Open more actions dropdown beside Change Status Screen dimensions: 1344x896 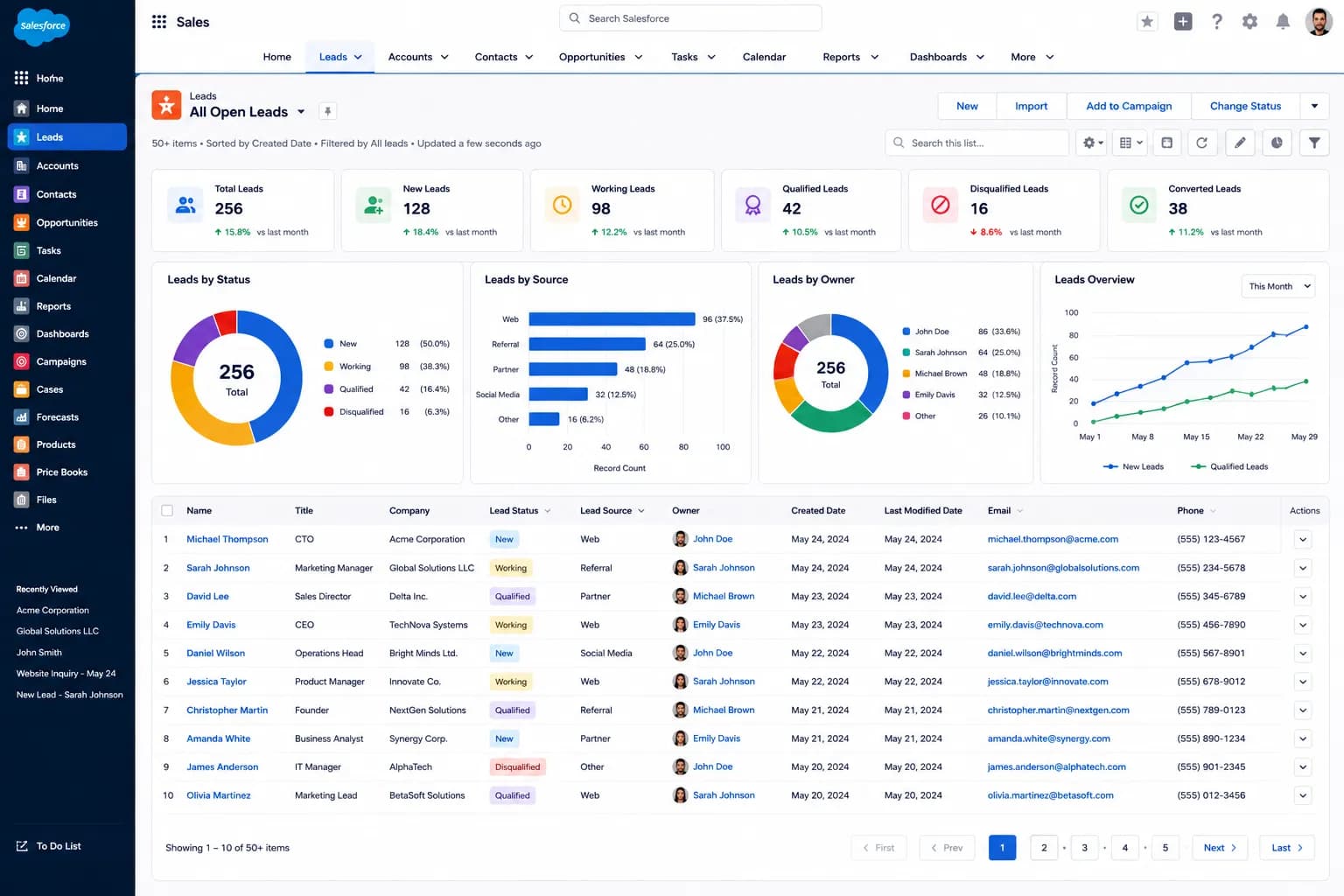click(x=1314, y=106)
